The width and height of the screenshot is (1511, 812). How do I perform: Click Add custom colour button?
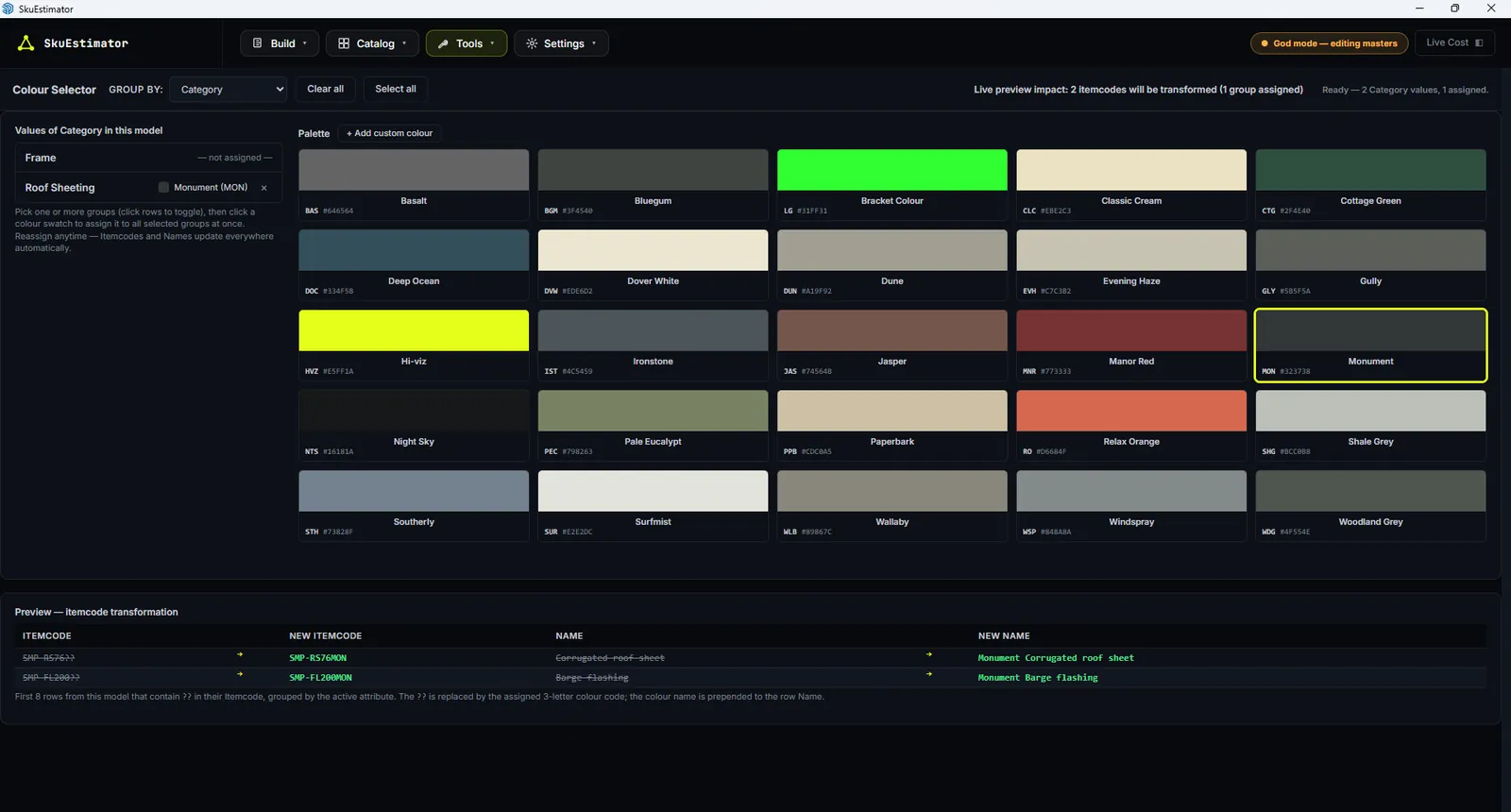click(389, 133)
